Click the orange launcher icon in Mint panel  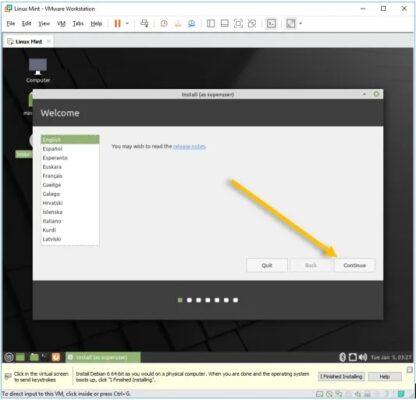[56, 357]
